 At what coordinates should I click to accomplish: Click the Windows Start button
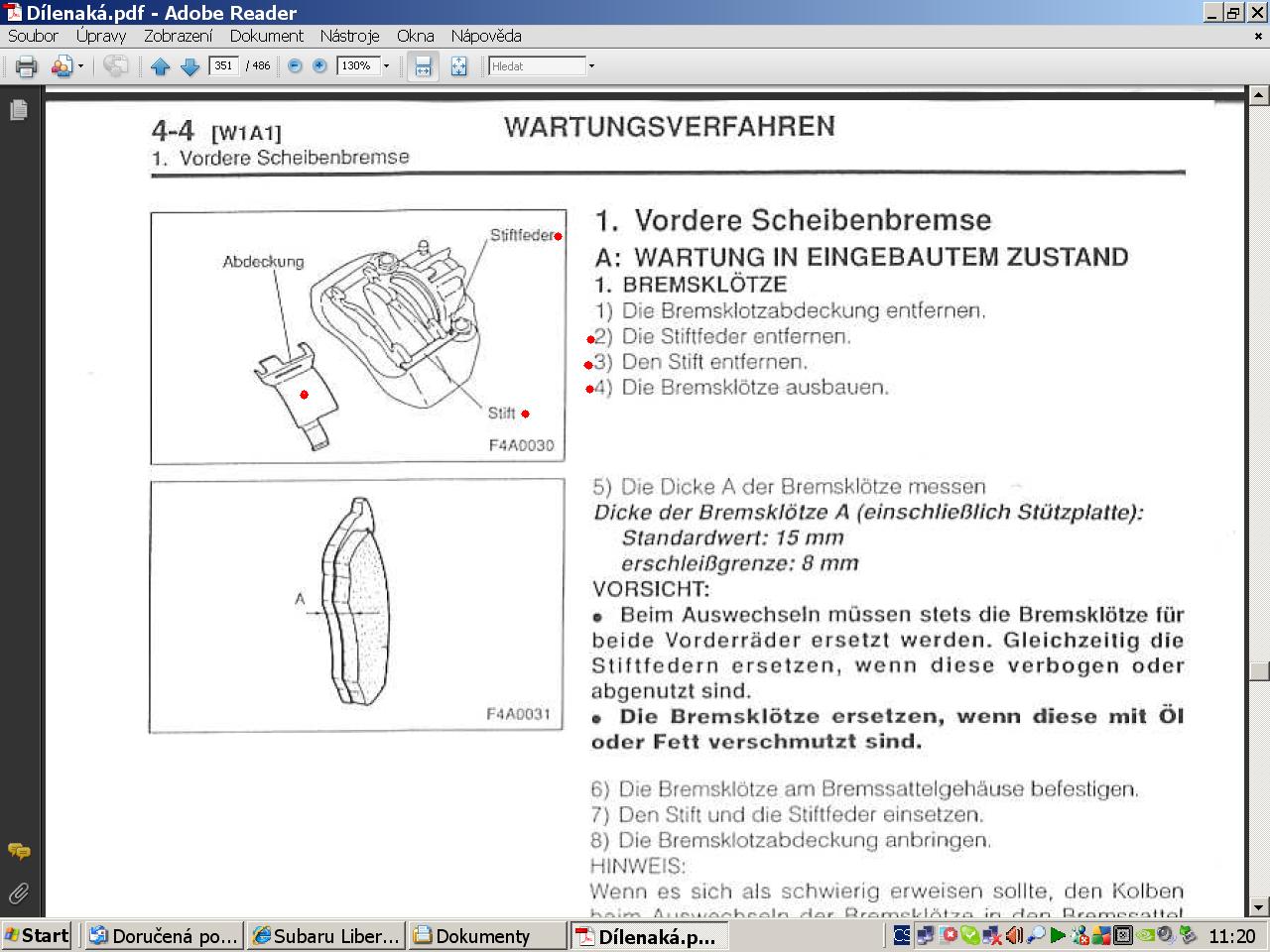[x=37, y=935]
